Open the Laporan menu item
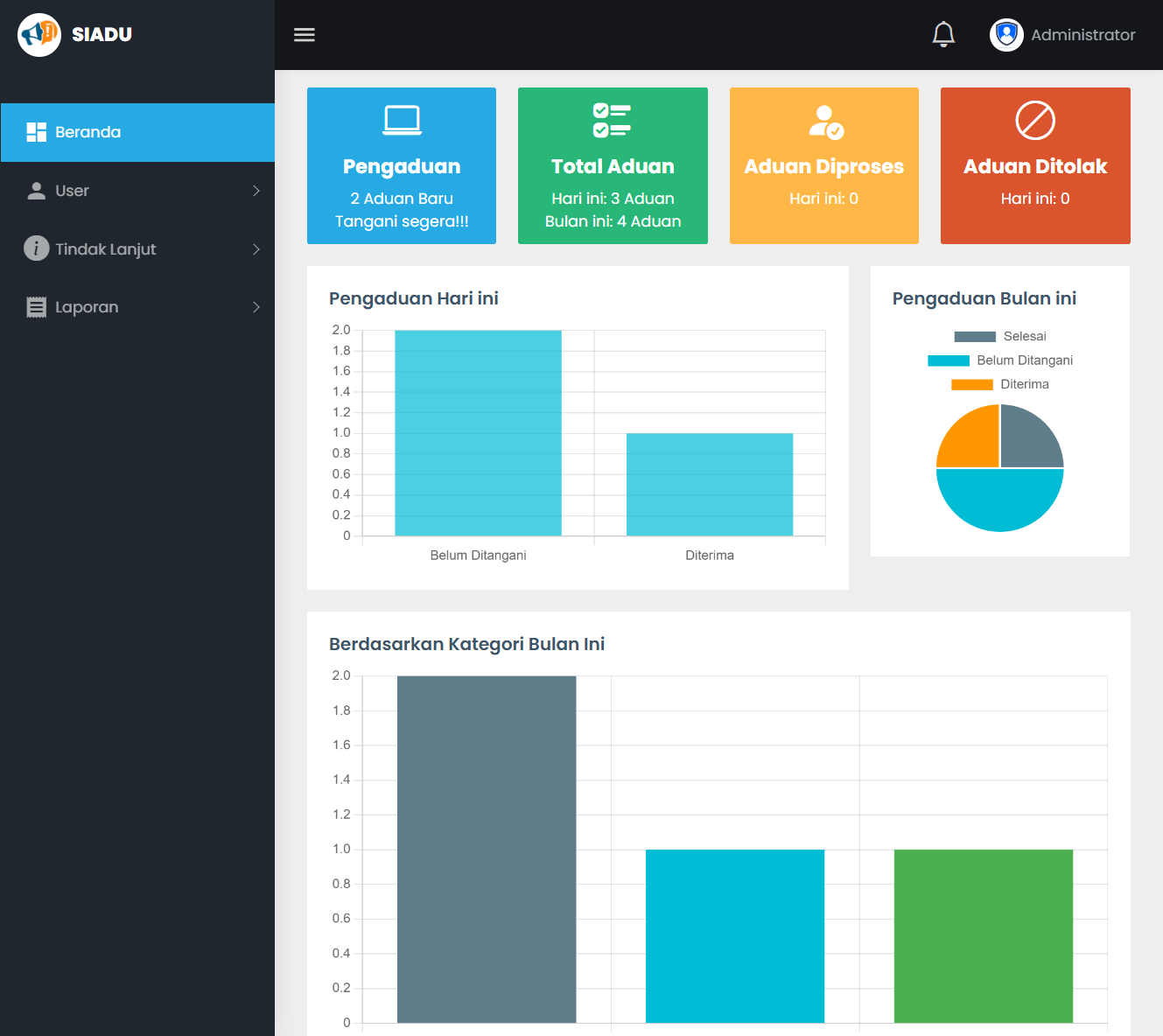 tap(87, 307)
